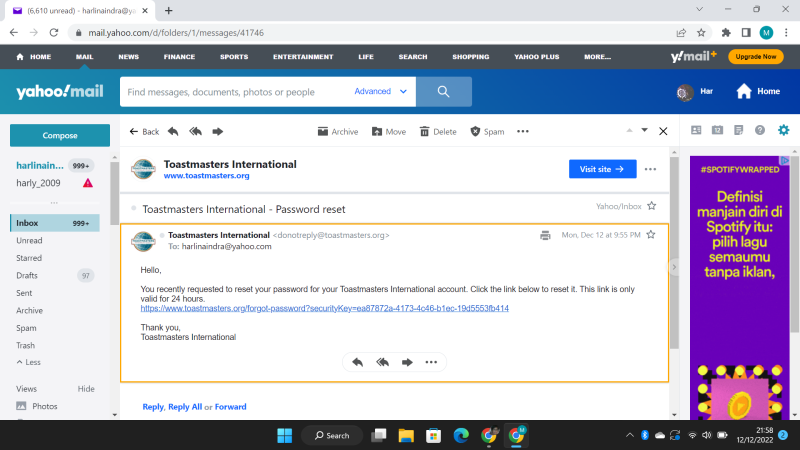Open the FINANCE tab in the top navigation
This screenshot has width=800, height=450.
coord(179,57)
